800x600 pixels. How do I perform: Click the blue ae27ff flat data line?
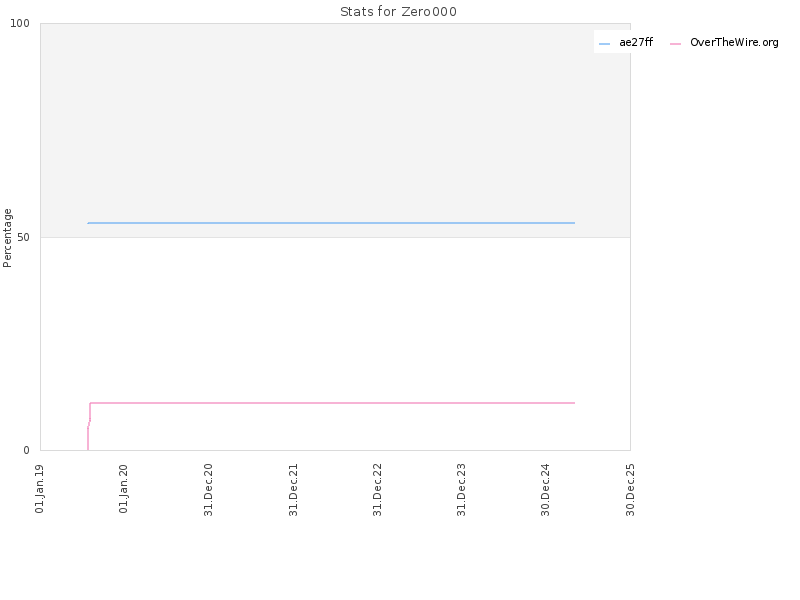331,223
